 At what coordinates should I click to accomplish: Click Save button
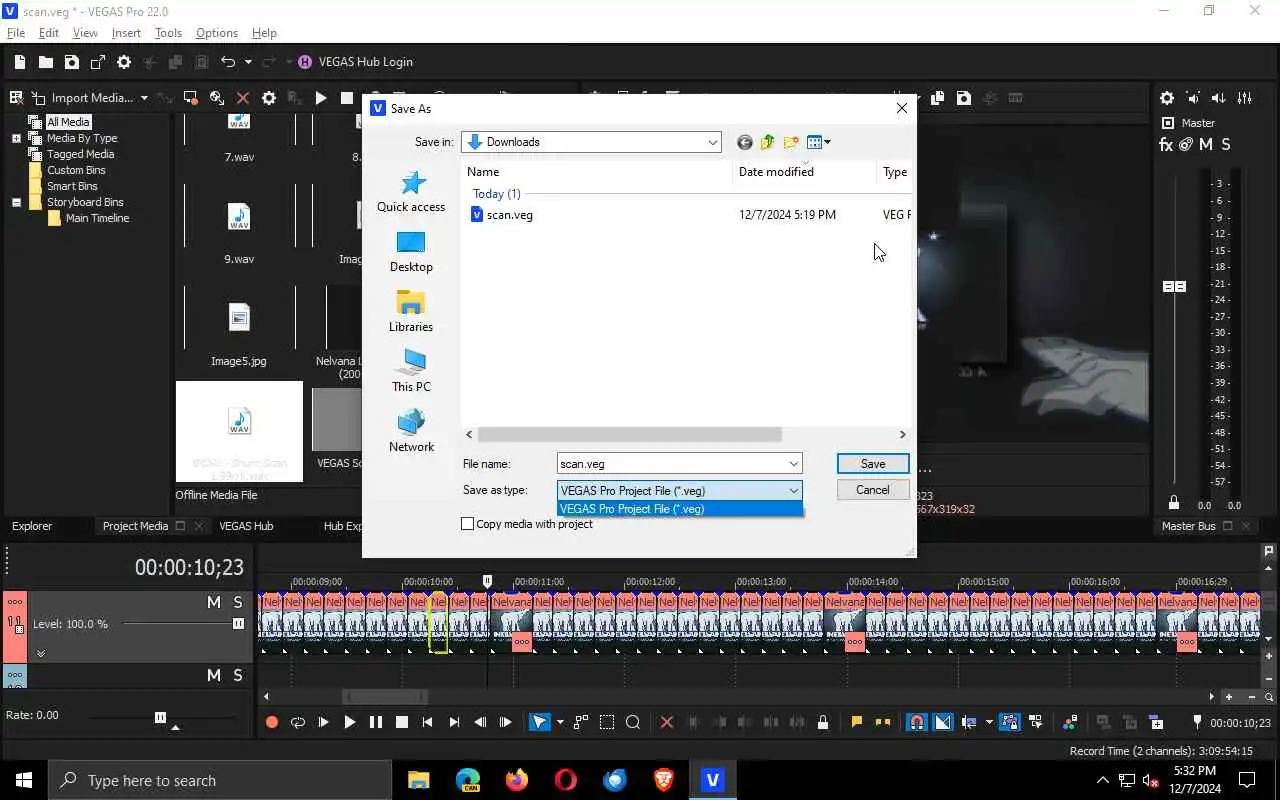coord(873,464)
